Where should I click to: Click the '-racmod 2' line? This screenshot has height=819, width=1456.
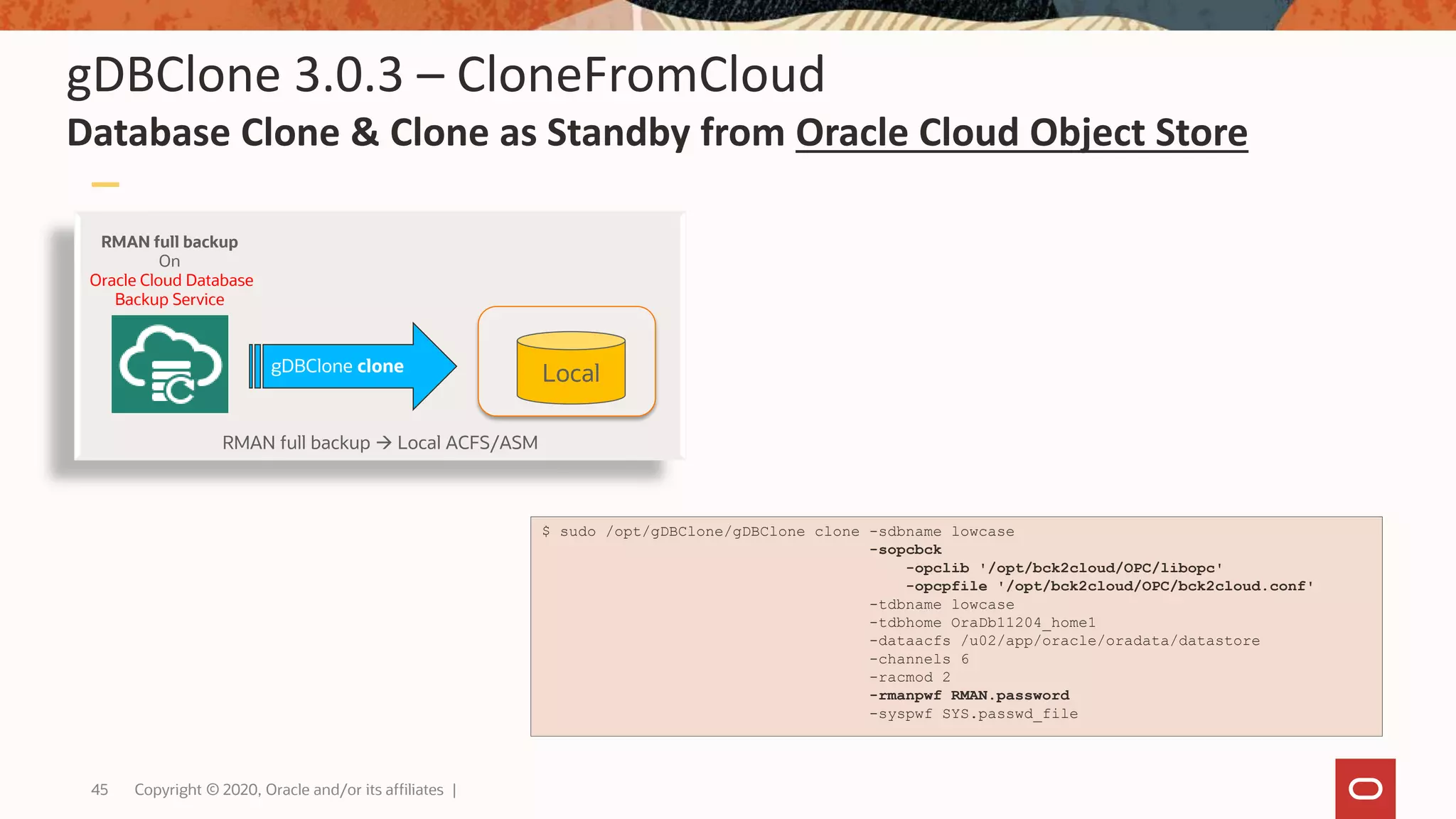click(910, 677)
